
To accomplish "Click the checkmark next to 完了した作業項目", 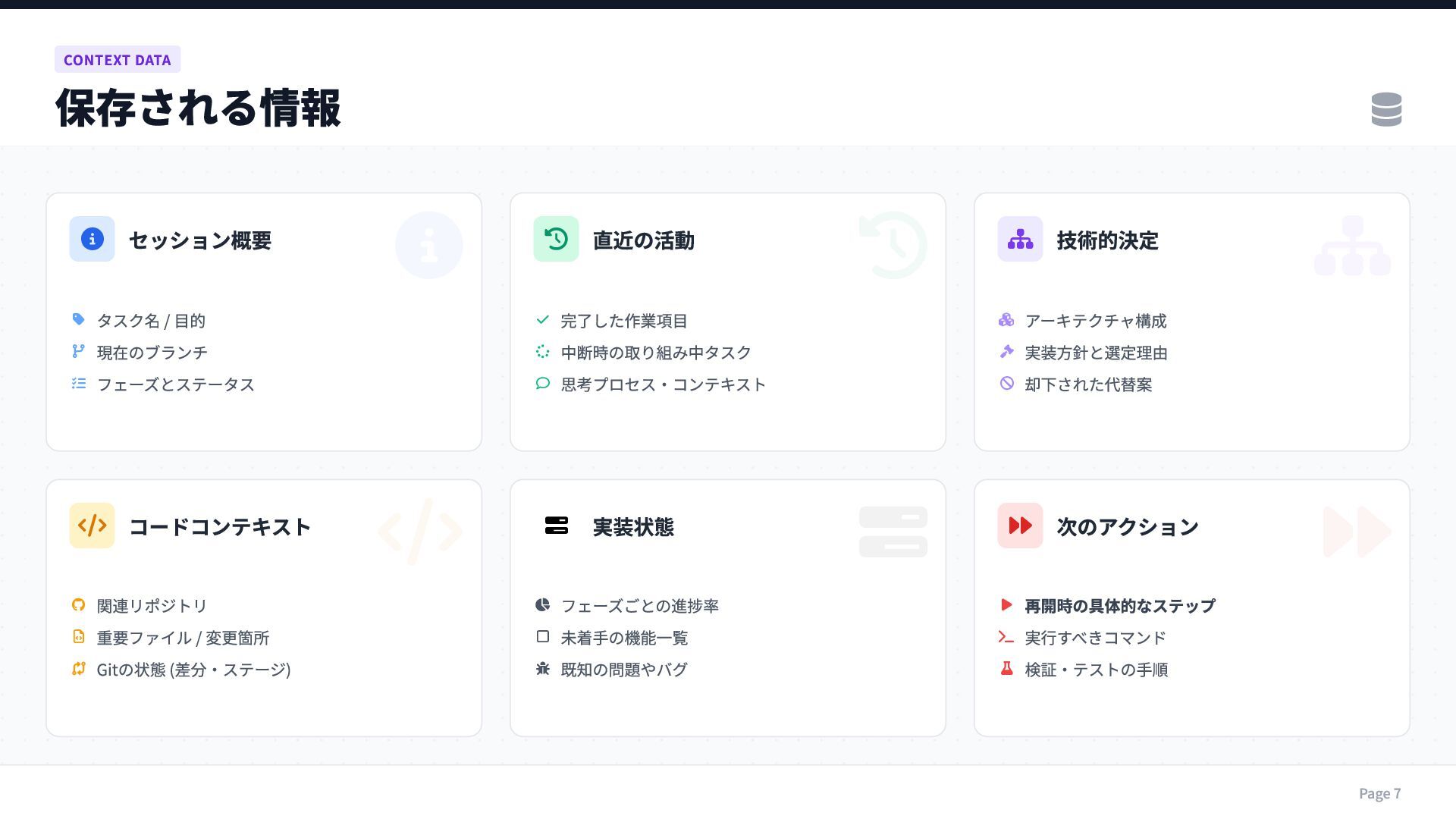I will pyautogui.click(x=542, y=320).
